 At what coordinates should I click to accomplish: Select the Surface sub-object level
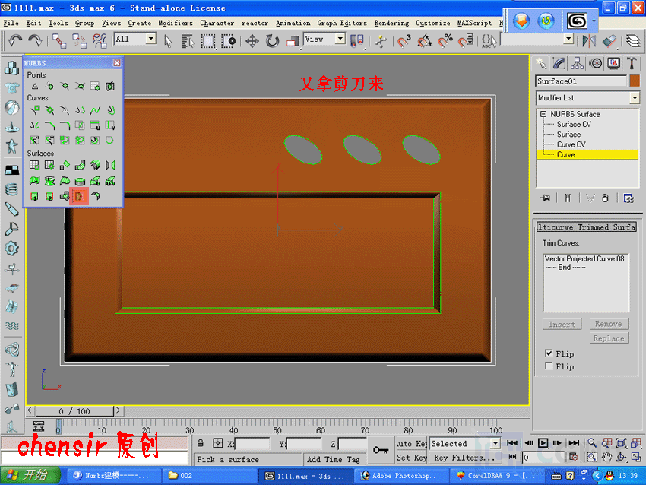click(569, 134)
